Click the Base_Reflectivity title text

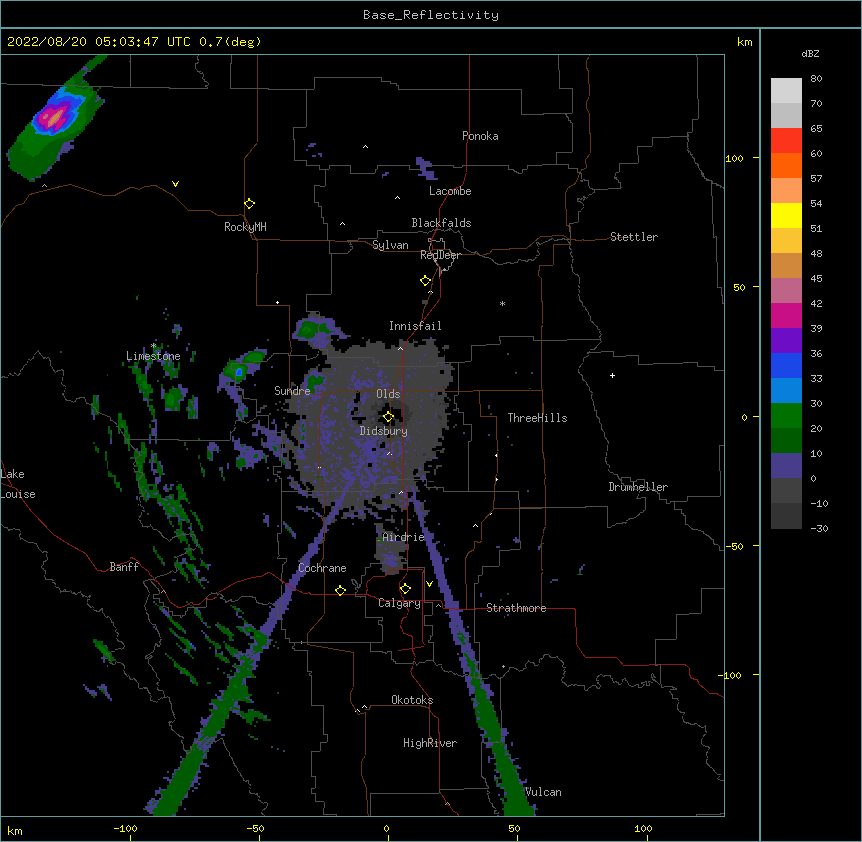431,15
